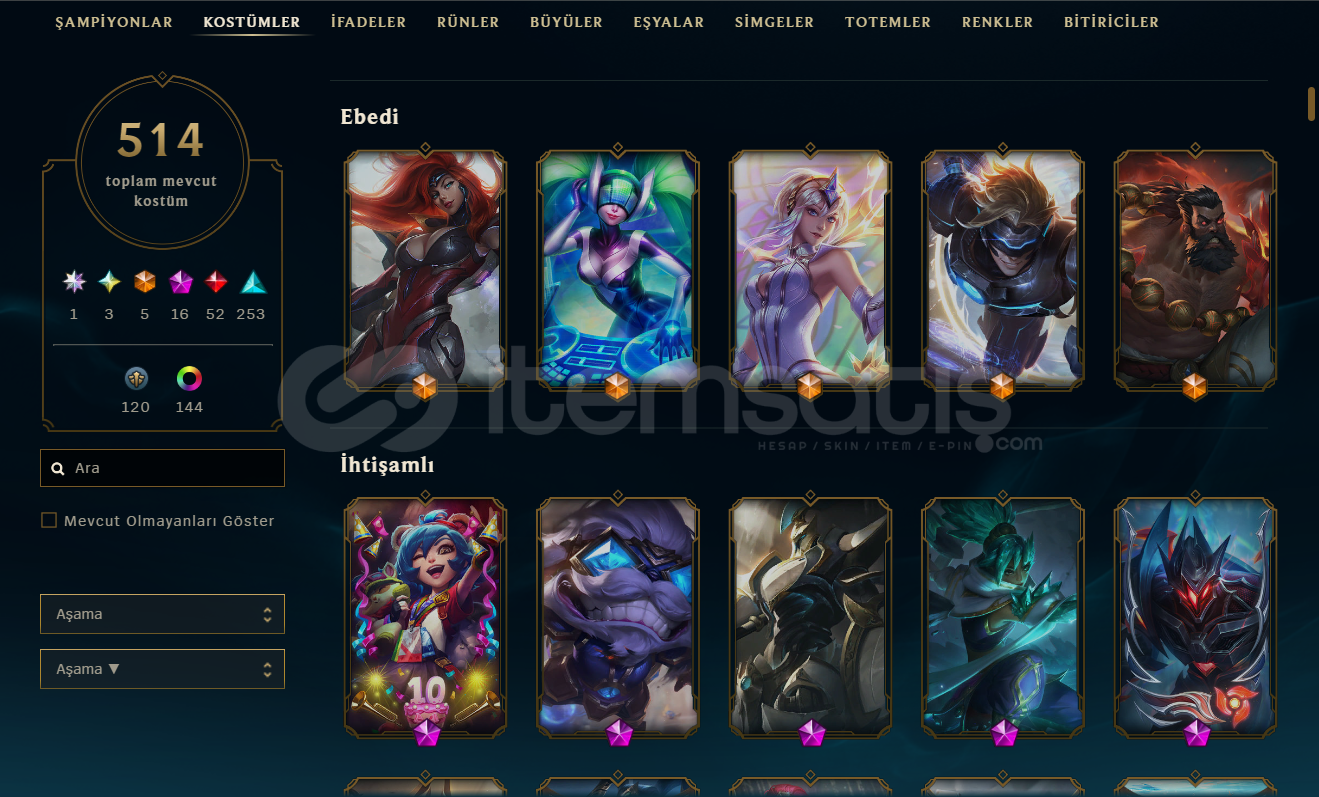Image resolution: width=1319 pixels, height=797 pixels.
Task: Open the Annie birthday skin card
Action: point(426,616)
